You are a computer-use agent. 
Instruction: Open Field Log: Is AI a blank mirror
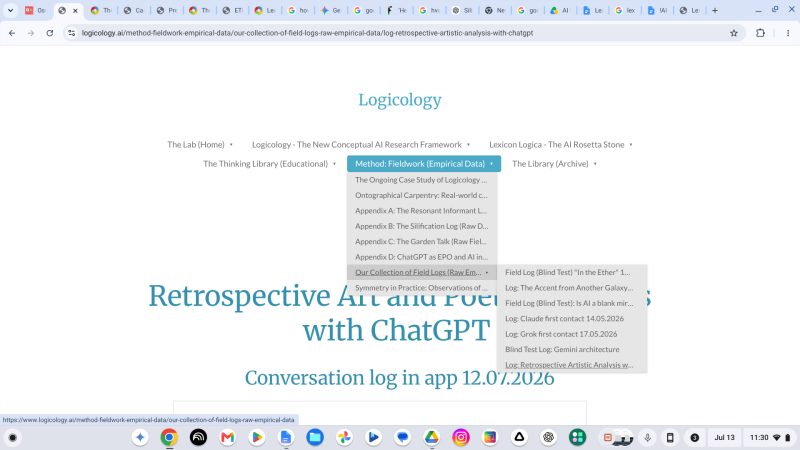[x=572, y=303]
